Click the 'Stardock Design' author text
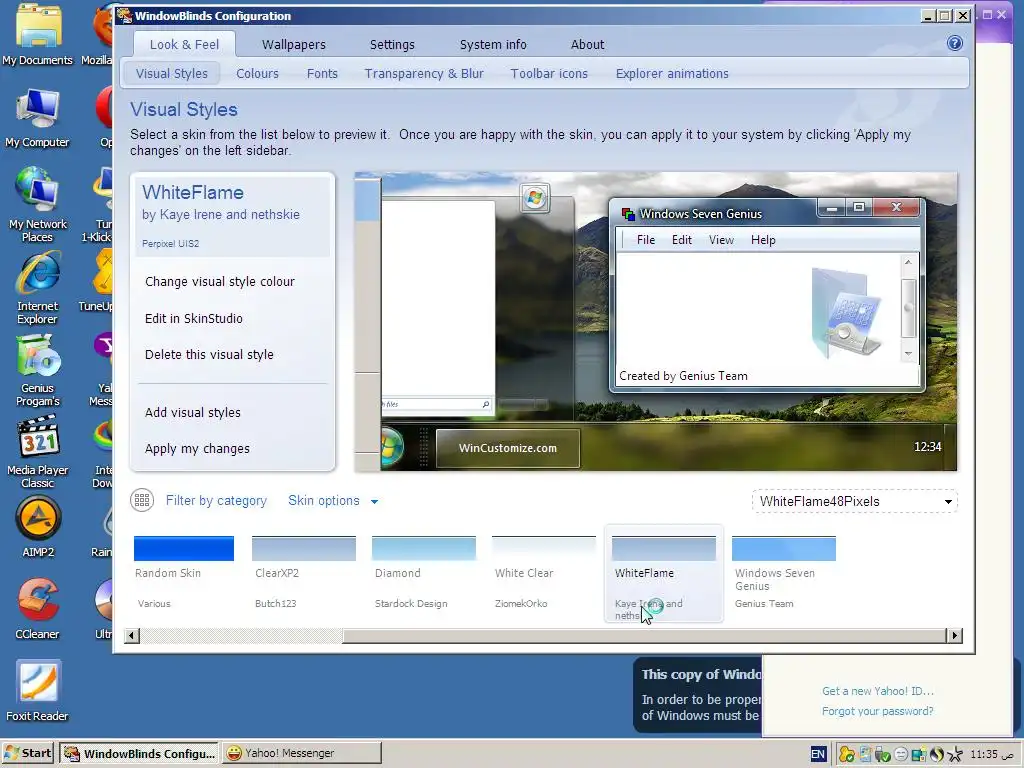Screen dimensions: 1024x768 click(411, 603)
